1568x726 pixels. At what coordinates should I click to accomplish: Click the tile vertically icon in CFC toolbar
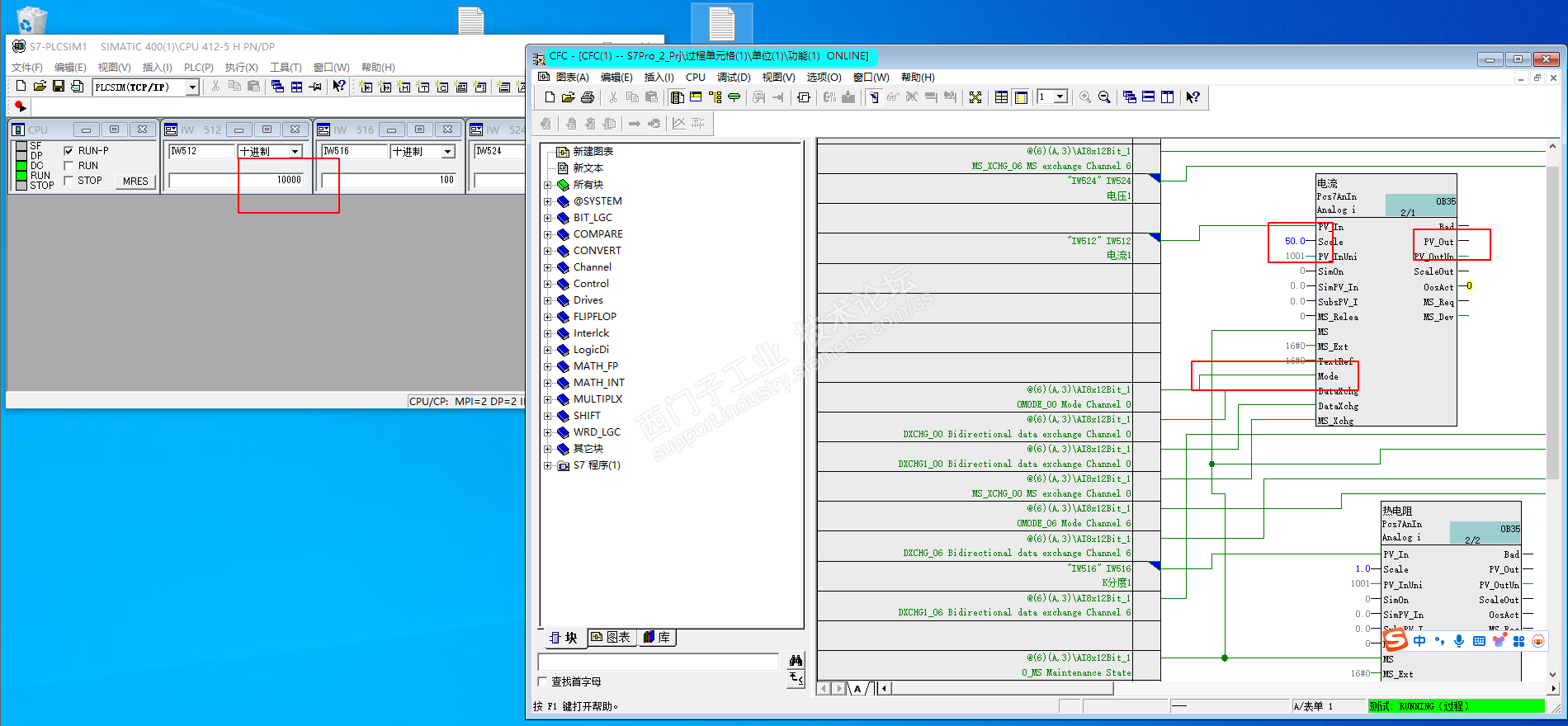[x=1167, y=97]
